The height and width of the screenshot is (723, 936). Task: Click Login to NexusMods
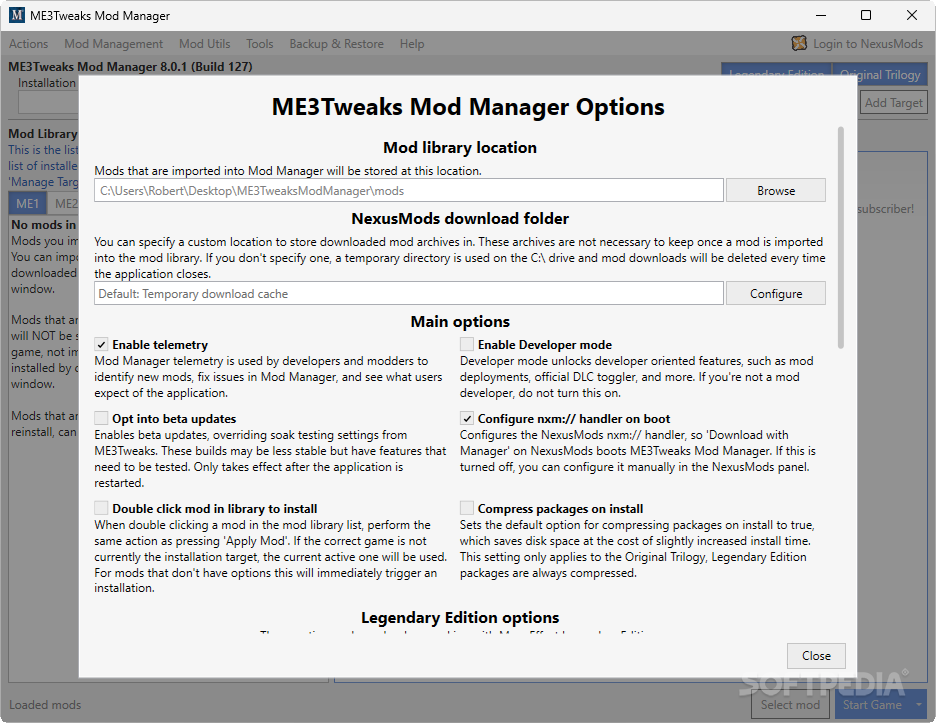[868, 44]
